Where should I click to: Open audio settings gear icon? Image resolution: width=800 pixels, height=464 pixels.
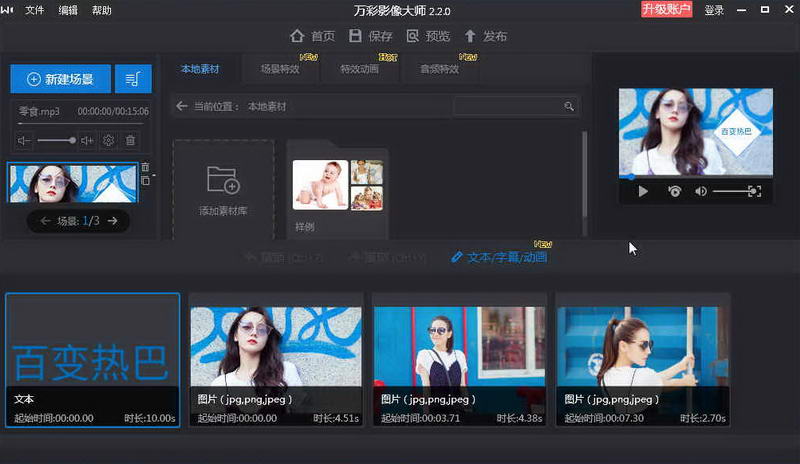point(108,140)
